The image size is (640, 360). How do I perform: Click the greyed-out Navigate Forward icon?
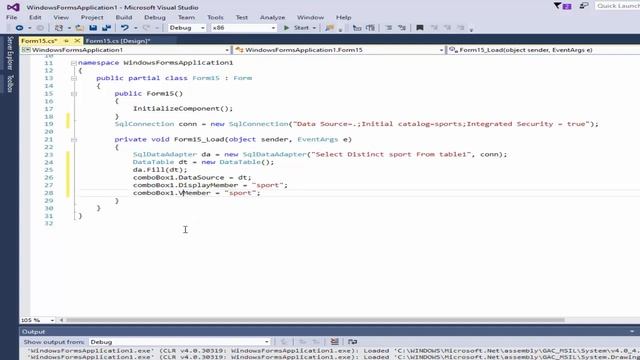40,28
